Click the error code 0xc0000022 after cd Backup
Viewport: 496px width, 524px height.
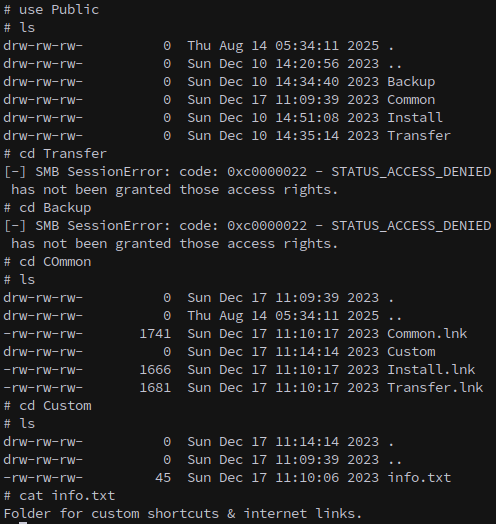(x=267, y=226)
